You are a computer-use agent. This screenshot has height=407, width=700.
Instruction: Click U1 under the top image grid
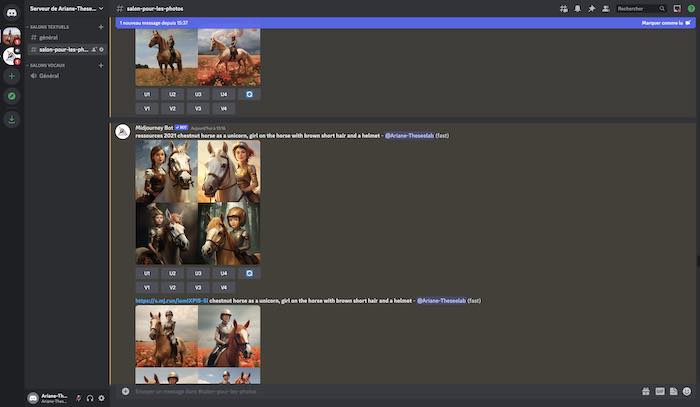[x=147, y=94]
